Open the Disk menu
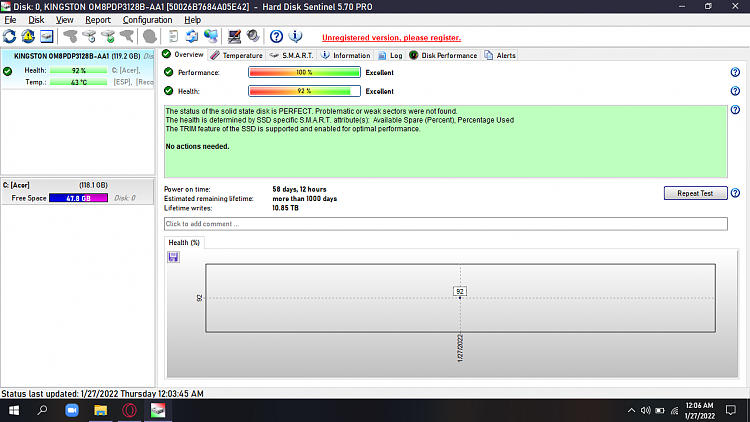The image size is (750, 422). [x=36, y=20]
